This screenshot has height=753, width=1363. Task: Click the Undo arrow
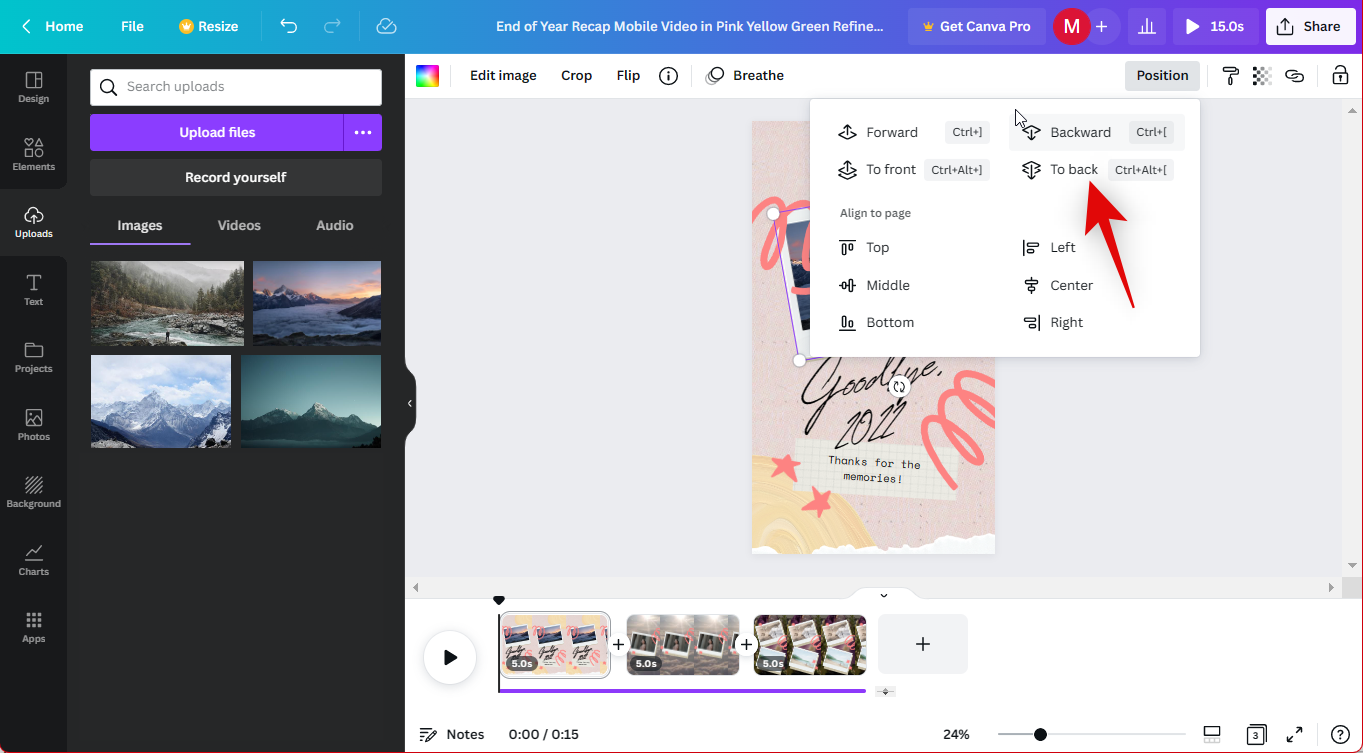pos(288,26)
